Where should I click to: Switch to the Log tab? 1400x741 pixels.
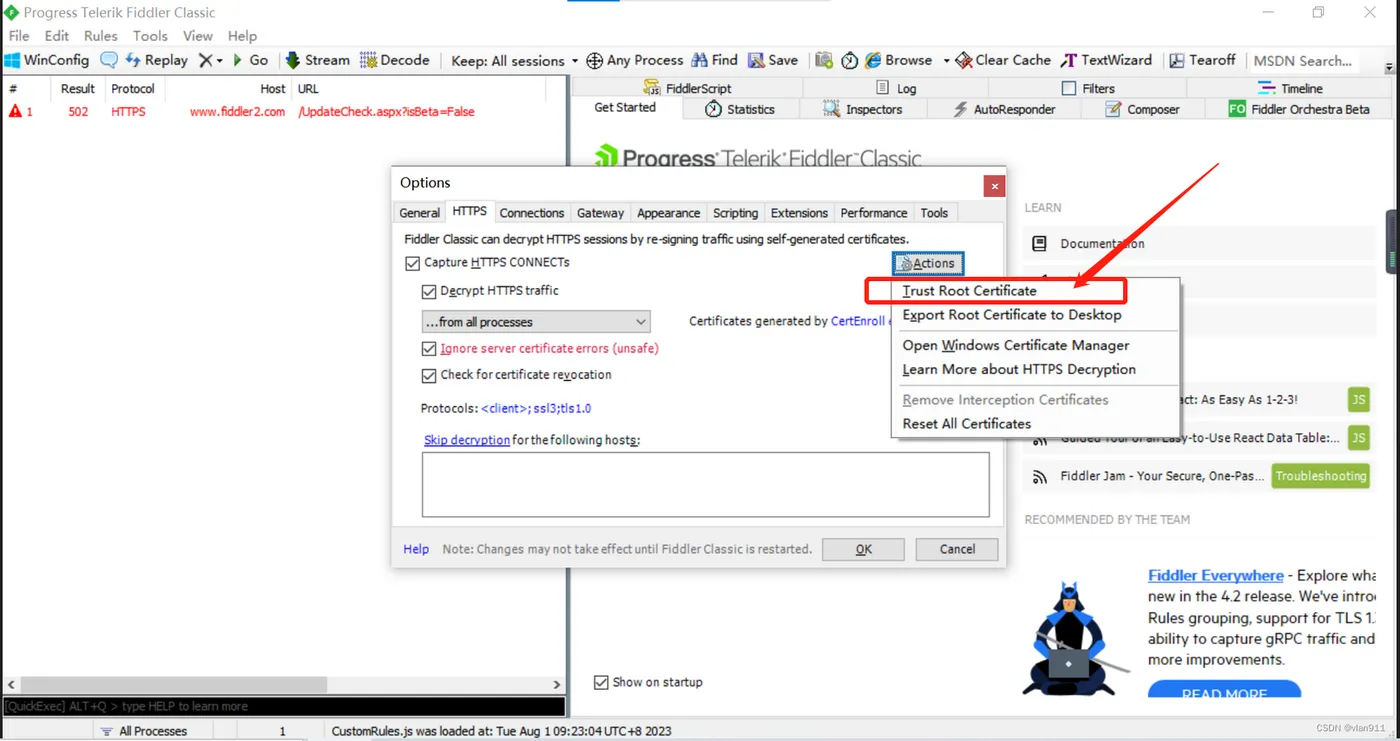point(896,88)
